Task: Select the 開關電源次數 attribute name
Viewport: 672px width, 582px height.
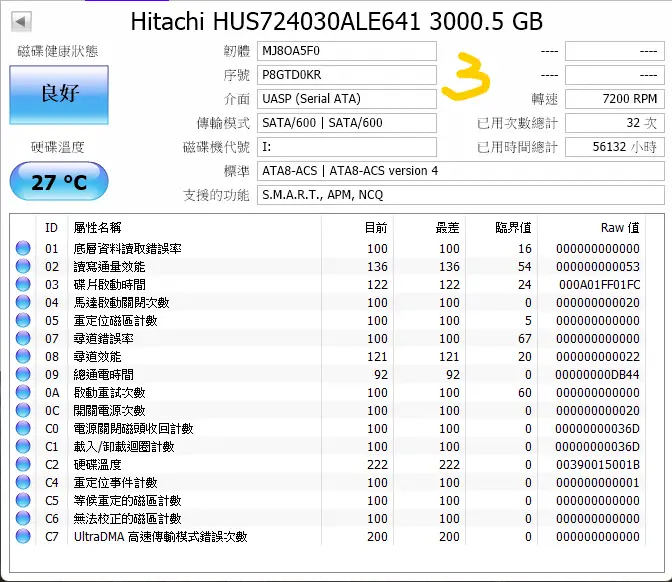Action: (109, 411)
